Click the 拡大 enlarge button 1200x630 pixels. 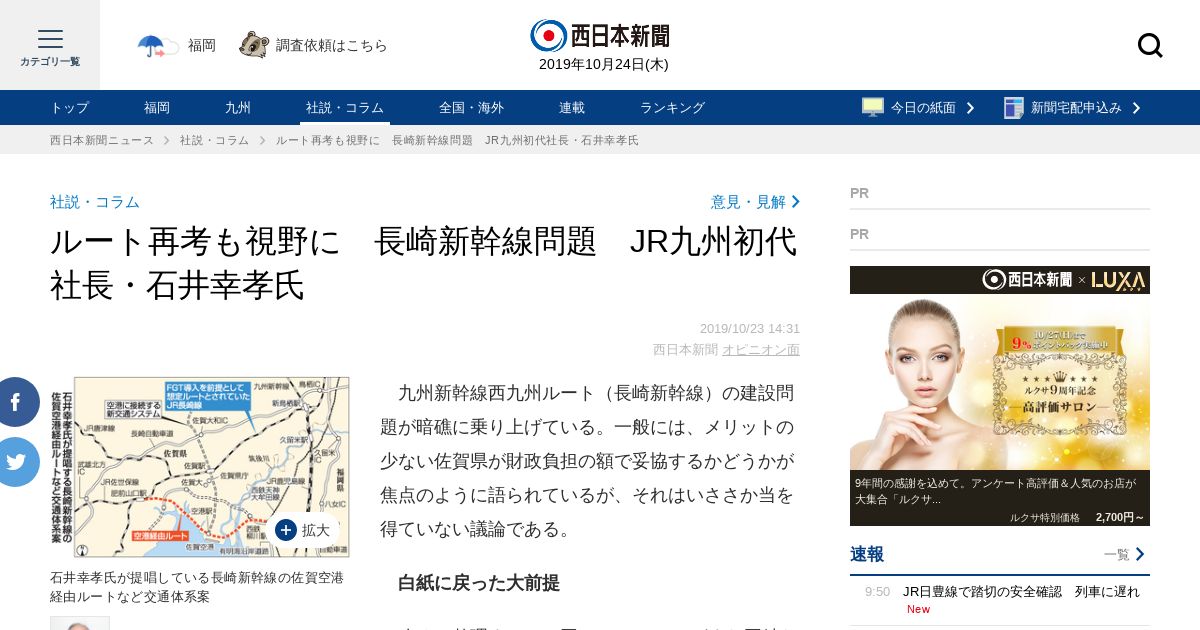(303, 530)
